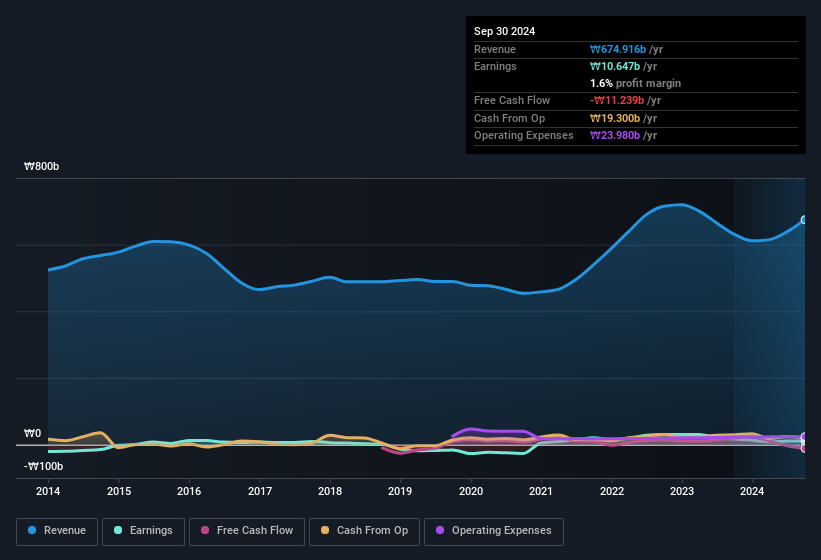Click the Revenue endpoint marker on the chart
821x560 pixels.
[804, 220]
